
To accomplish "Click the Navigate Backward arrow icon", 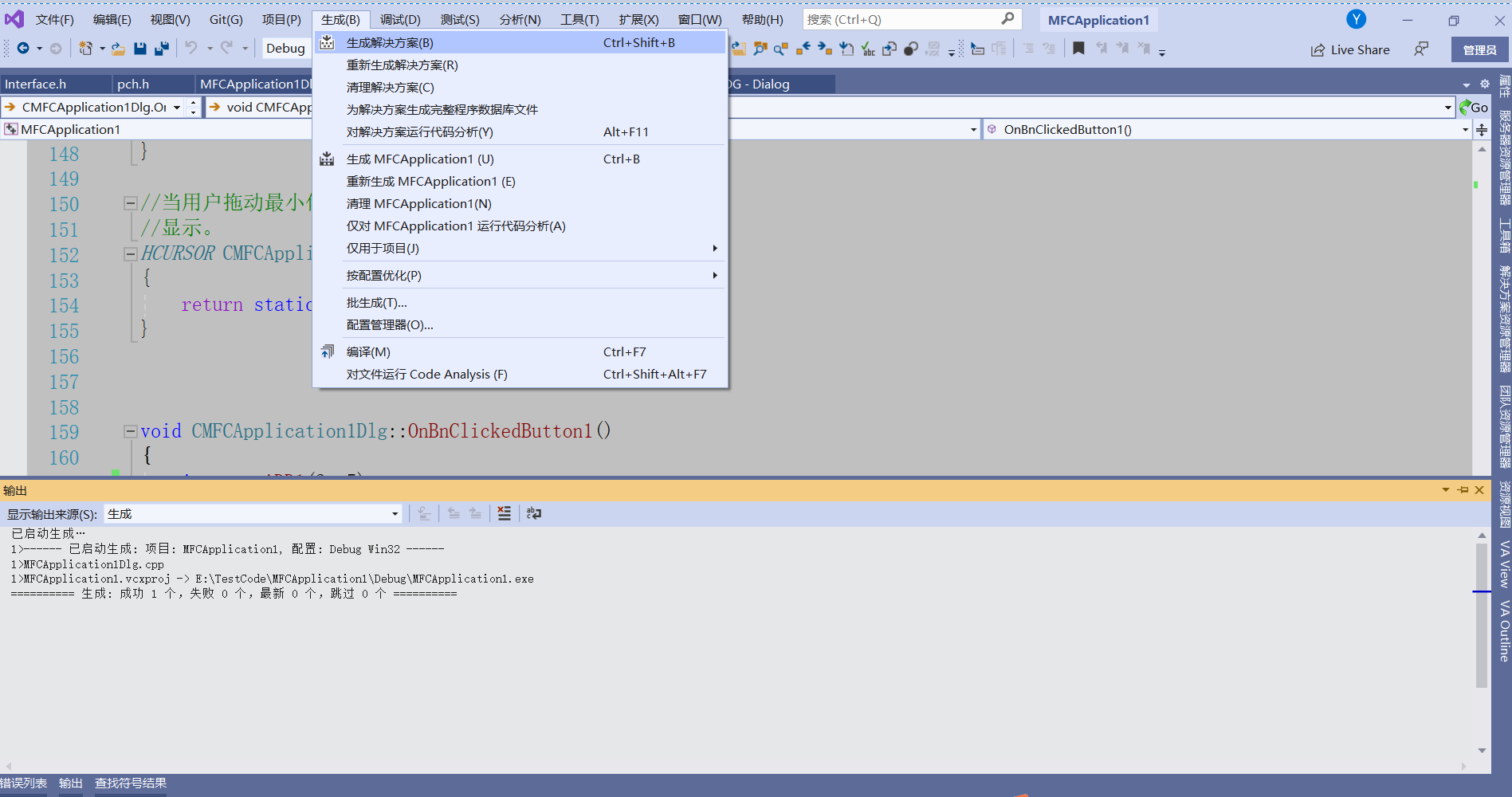I will (x=23, y=49).
